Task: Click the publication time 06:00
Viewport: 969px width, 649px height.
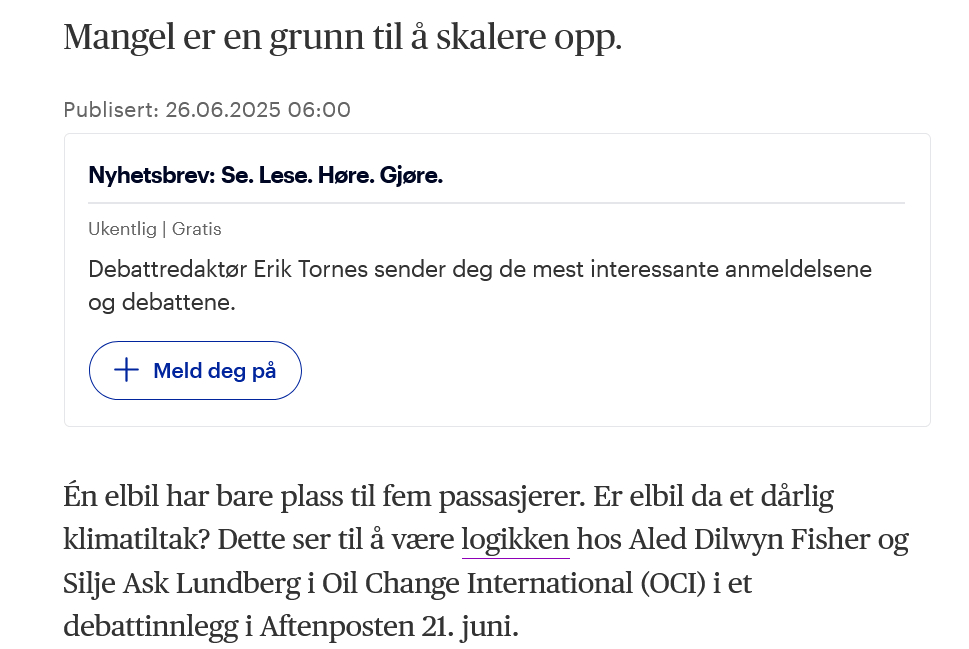Action: tap(319, 109)
